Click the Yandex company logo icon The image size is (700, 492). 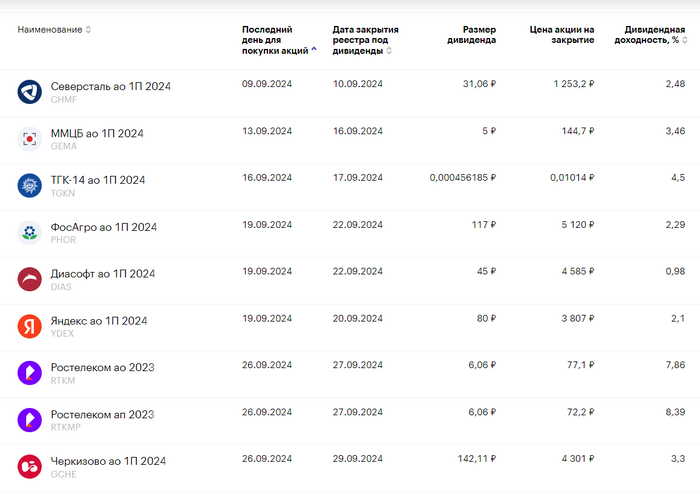(x=28, y=326)
